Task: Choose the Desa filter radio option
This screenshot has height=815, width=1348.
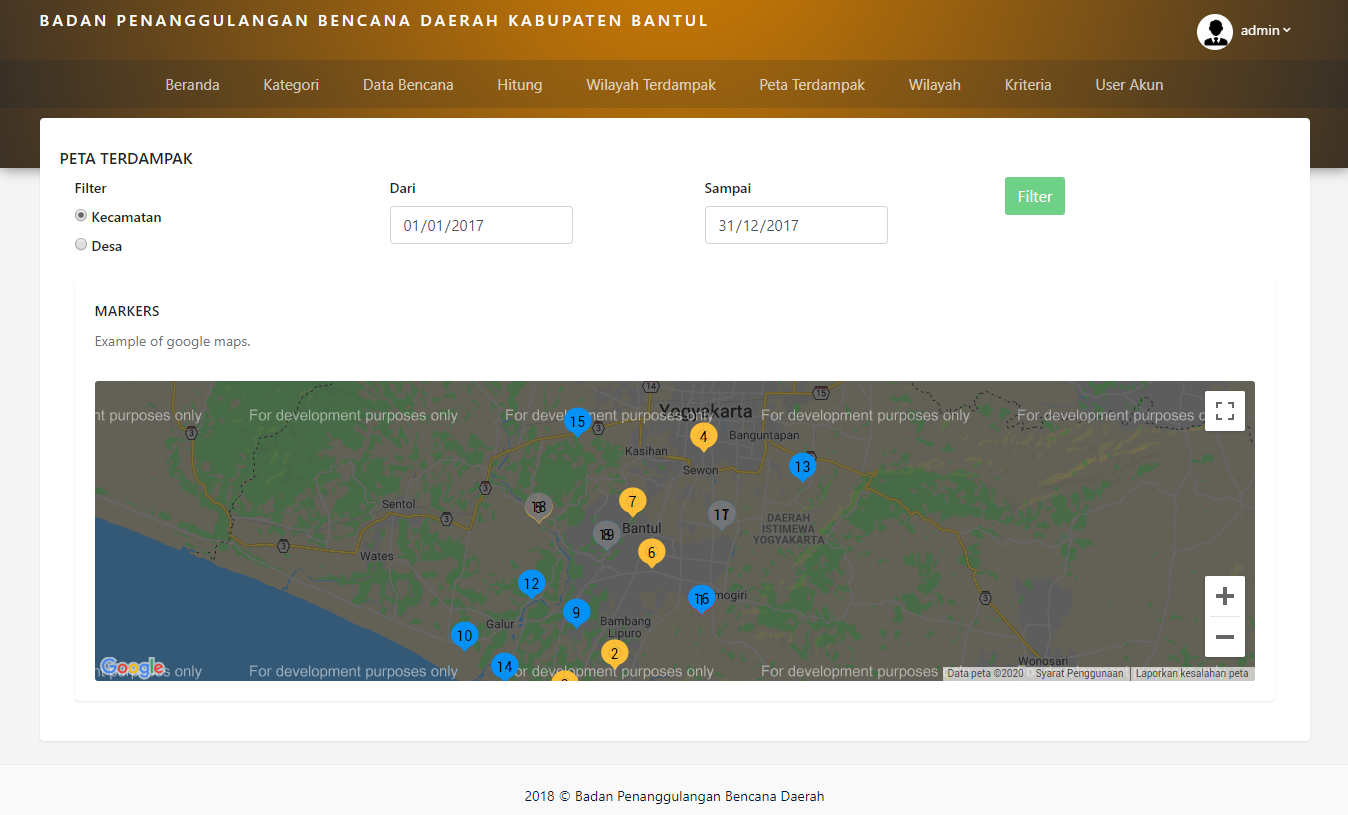Action: pyautogui.click(x=81, y=245)
